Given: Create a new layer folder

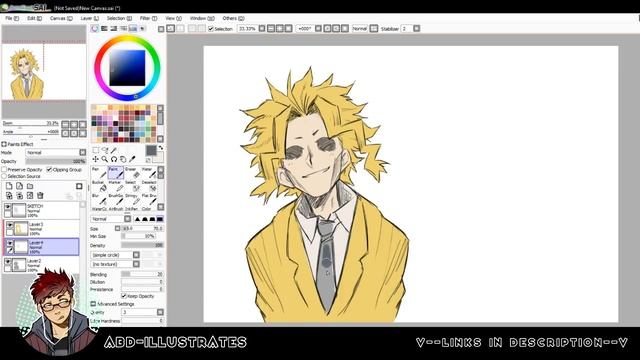Looking at the screenshot, I should click(x=30, y=186).
